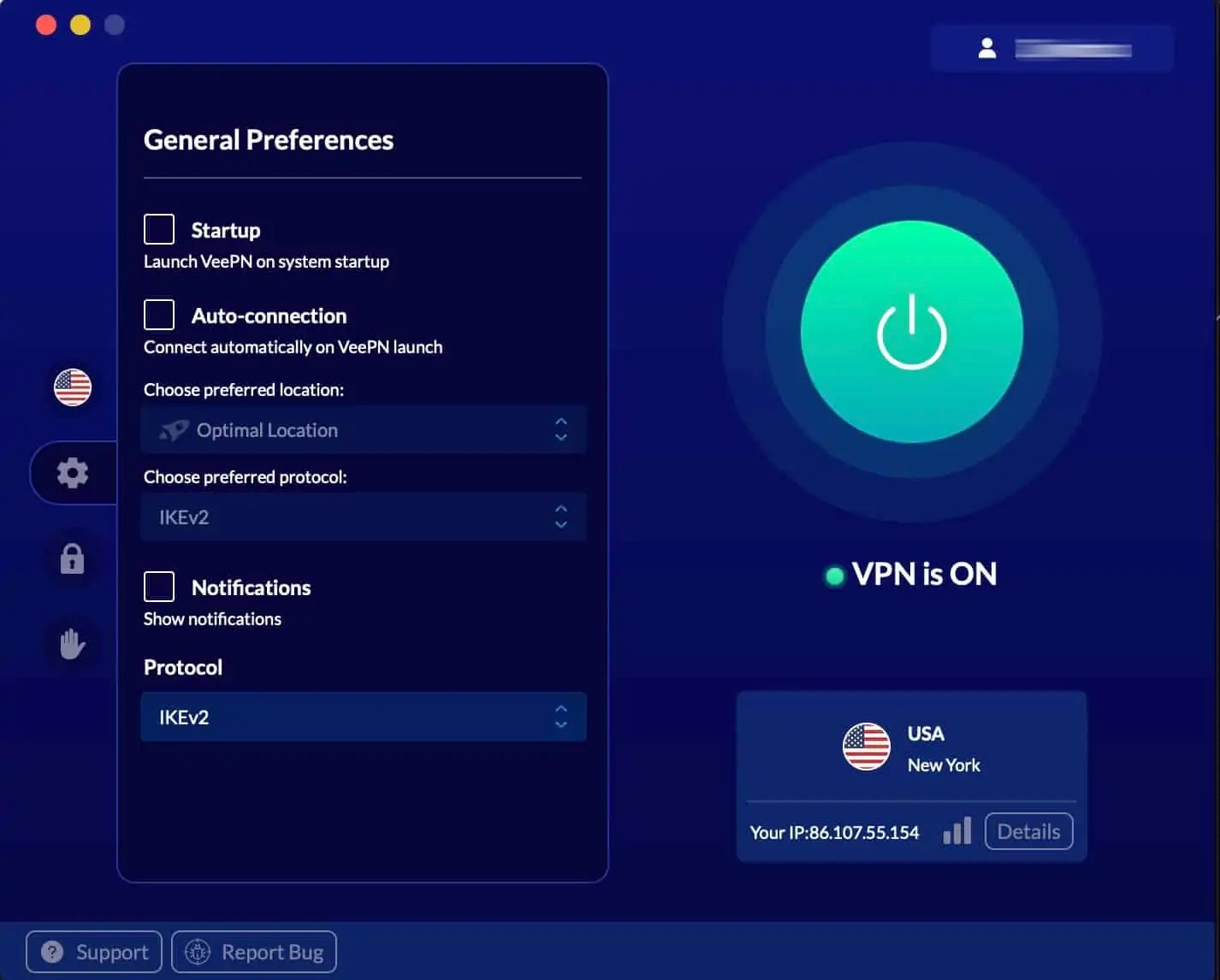Open the Protocol dropdown below Protocol heading
Screen dimensions: 1220x980
(363, 717)
